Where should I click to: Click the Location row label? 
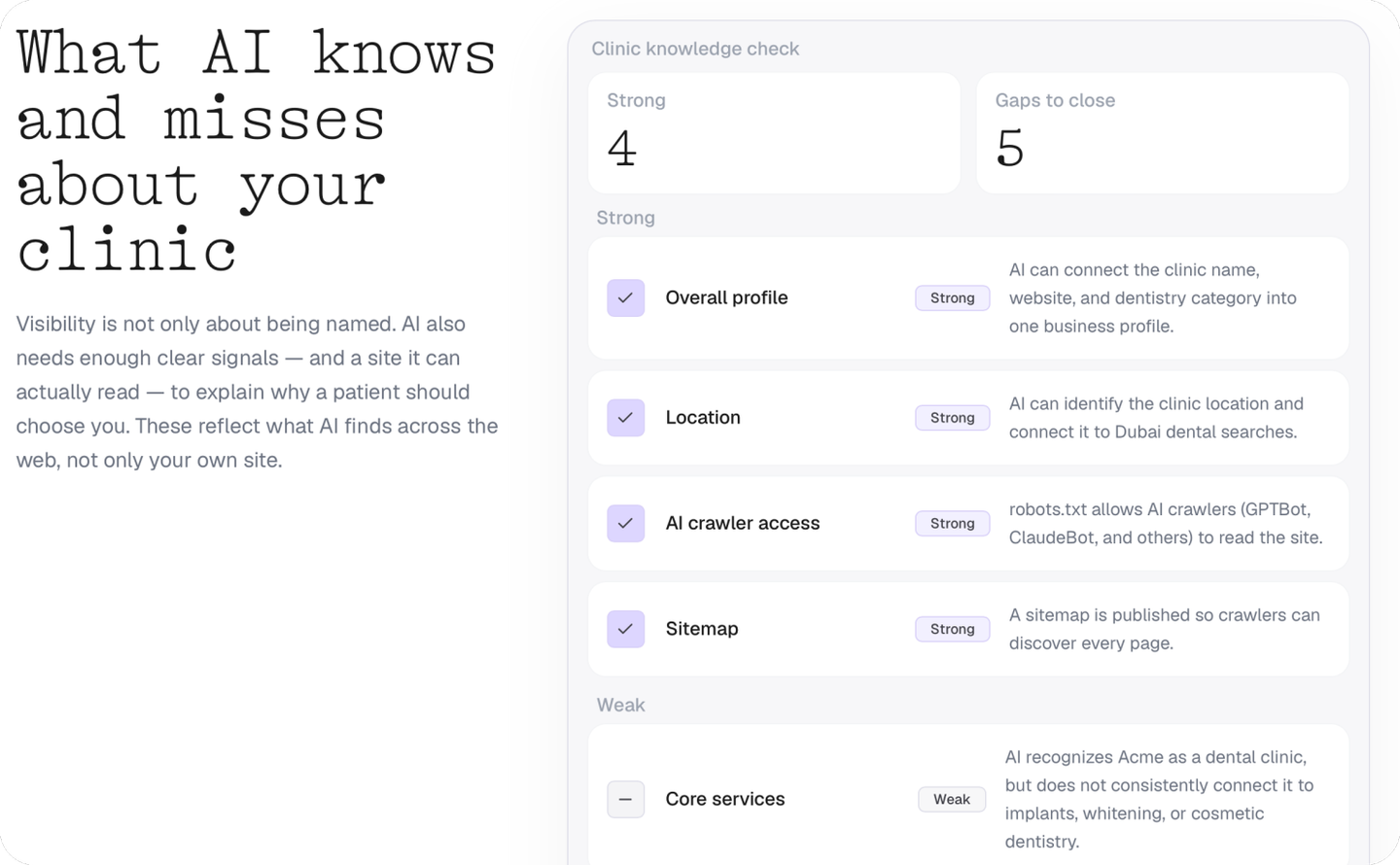click(703, 417)
